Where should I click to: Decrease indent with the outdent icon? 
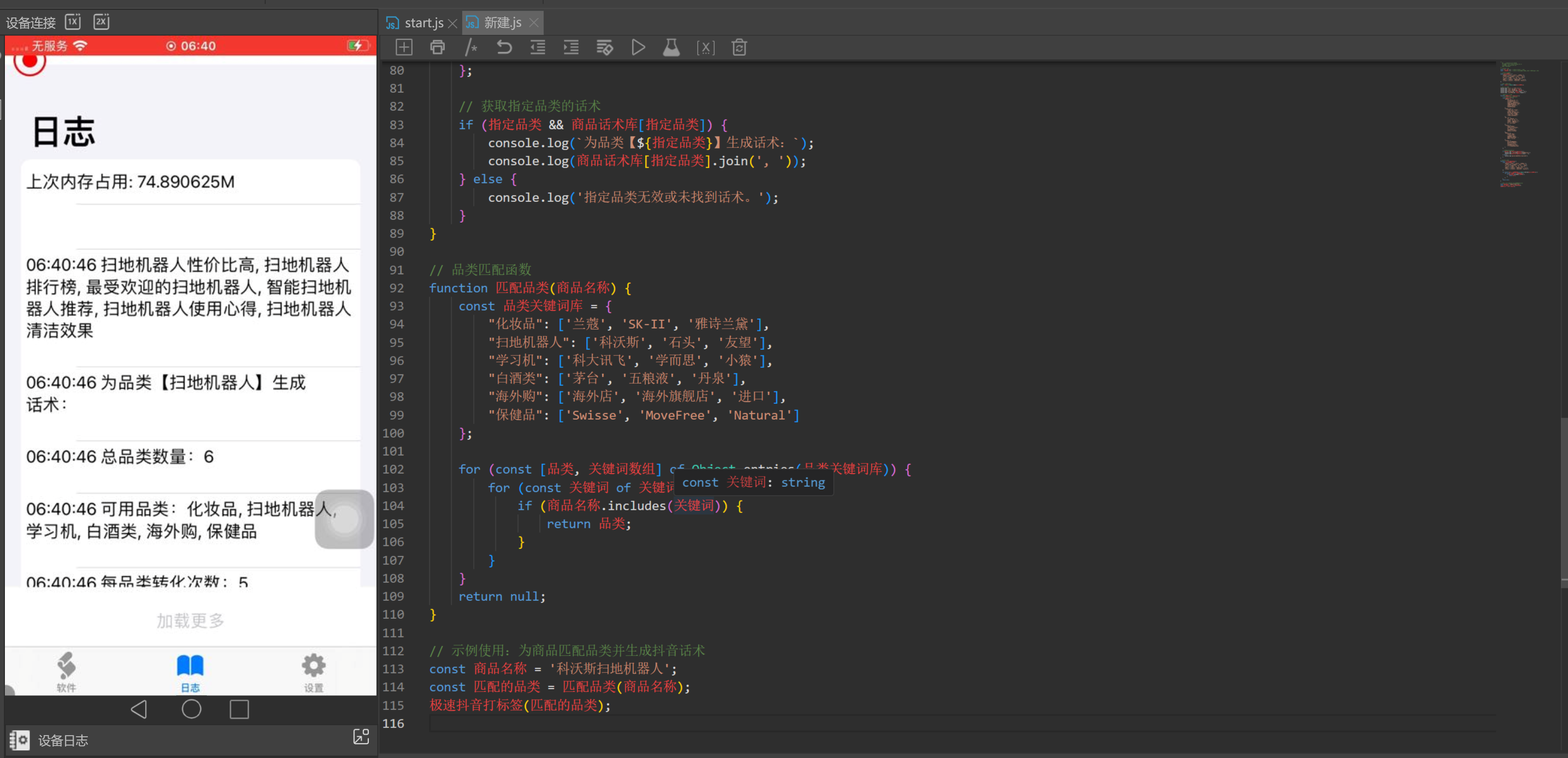(538, 47)
